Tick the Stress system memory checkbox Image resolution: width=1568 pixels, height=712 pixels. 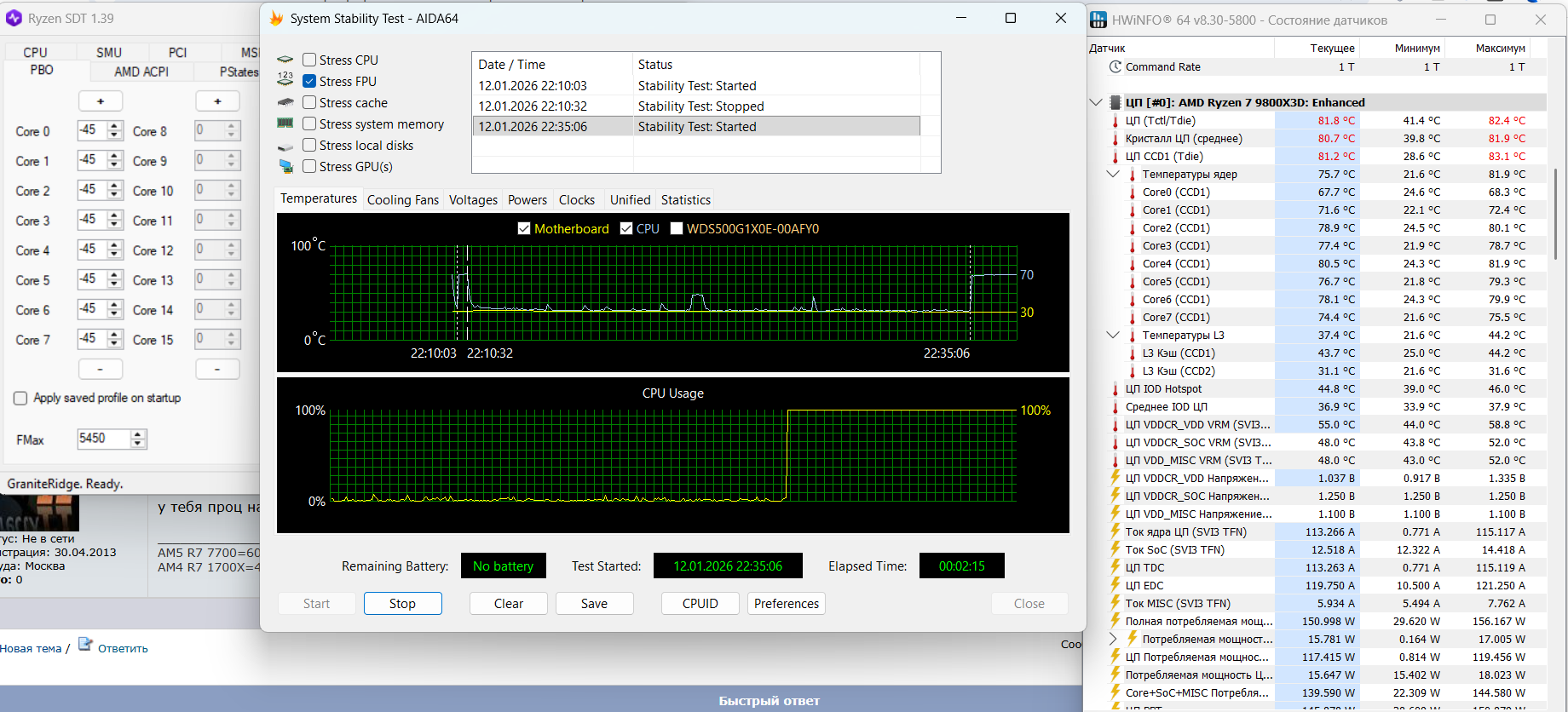point(309,123)
